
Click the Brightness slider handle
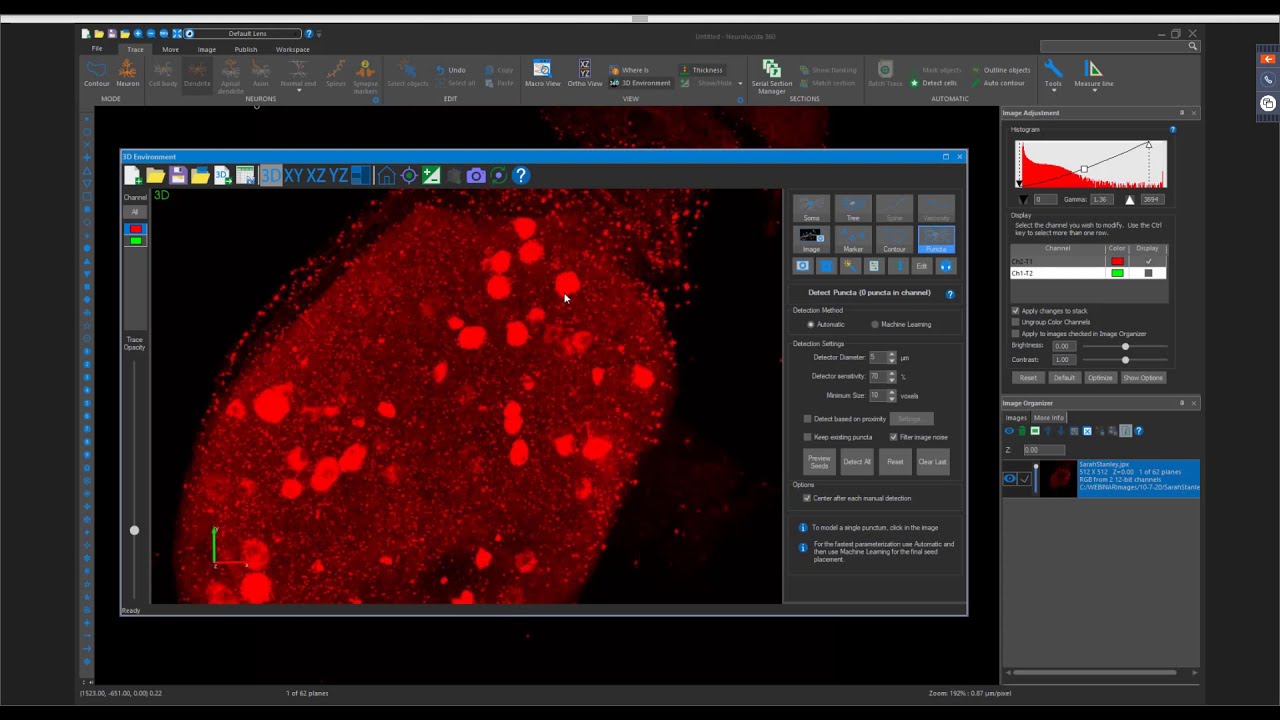[x=1125, y=346]
